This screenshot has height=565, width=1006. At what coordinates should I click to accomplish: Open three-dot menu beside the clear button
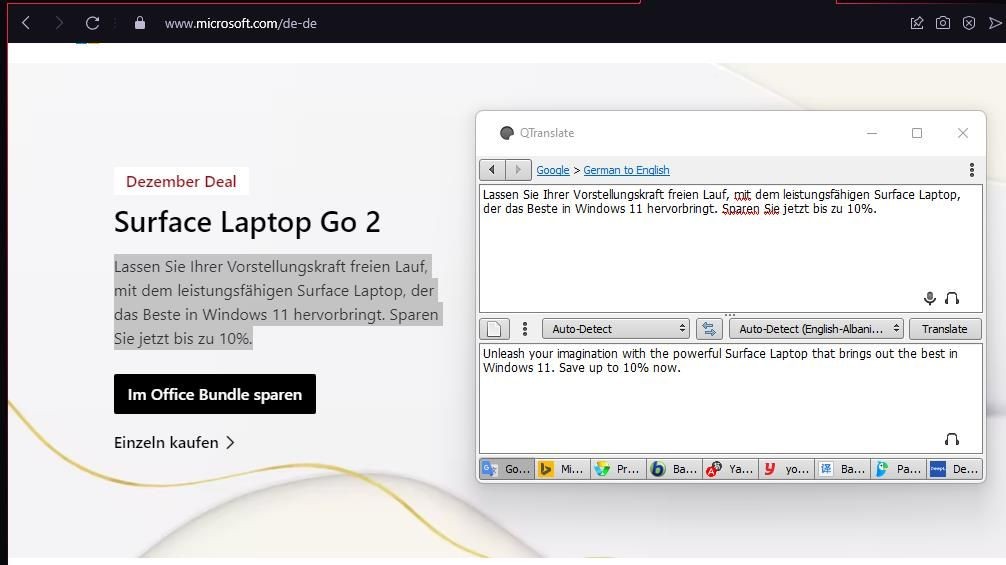pos(525,329)
